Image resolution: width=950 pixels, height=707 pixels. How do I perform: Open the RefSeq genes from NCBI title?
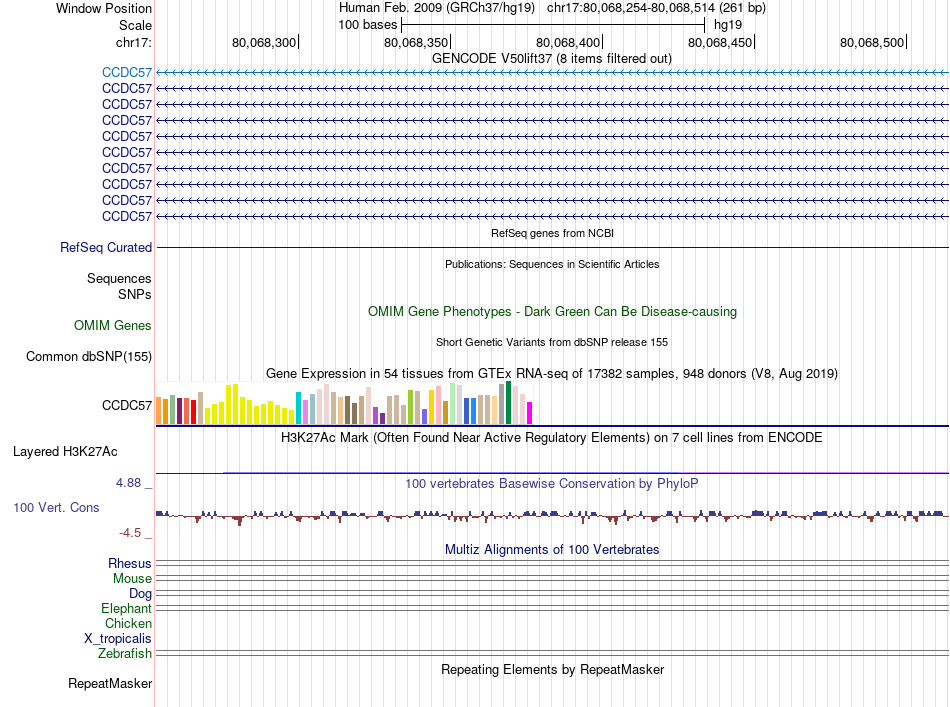click(x=552, y=233)
